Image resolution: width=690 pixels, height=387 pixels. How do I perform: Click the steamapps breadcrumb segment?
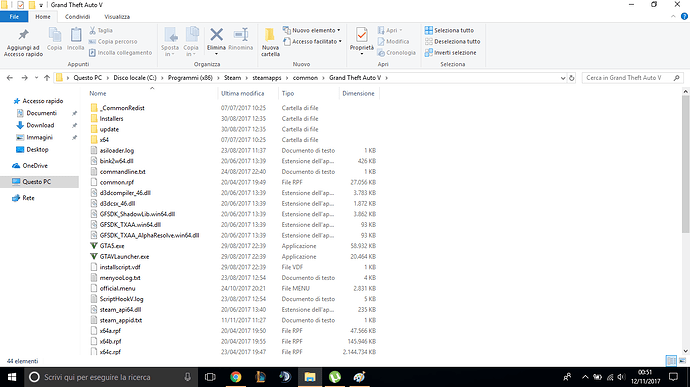tap(267, 77)
